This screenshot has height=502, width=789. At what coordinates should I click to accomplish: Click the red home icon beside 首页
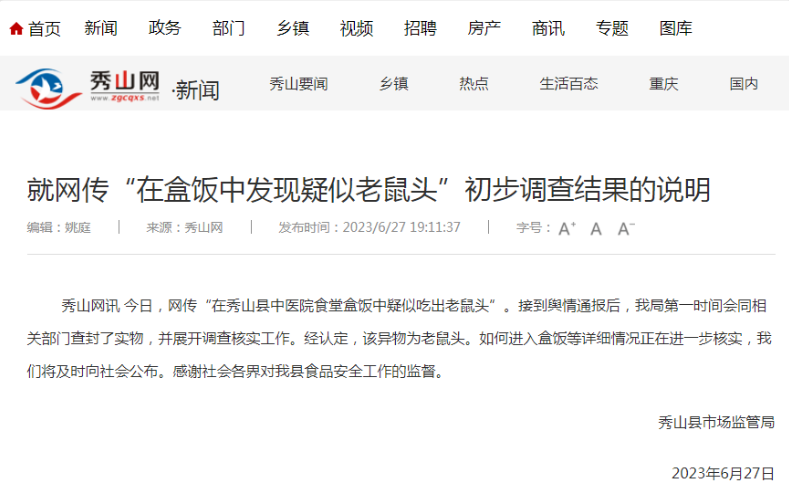tap(16, 29)
